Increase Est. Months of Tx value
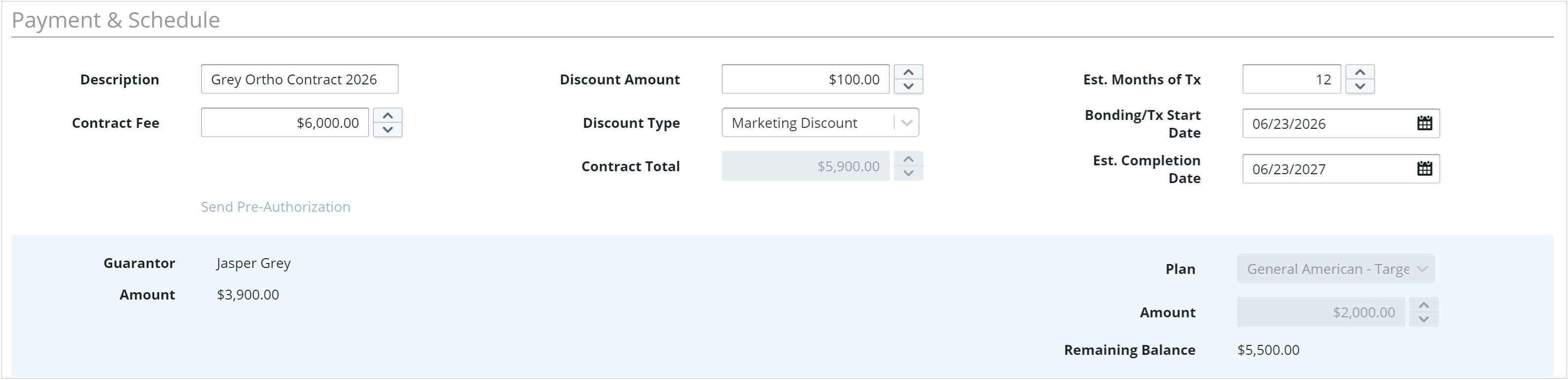Image resolution: width=1568 pixels, height=380 pixels. (x=1360, y=72)
